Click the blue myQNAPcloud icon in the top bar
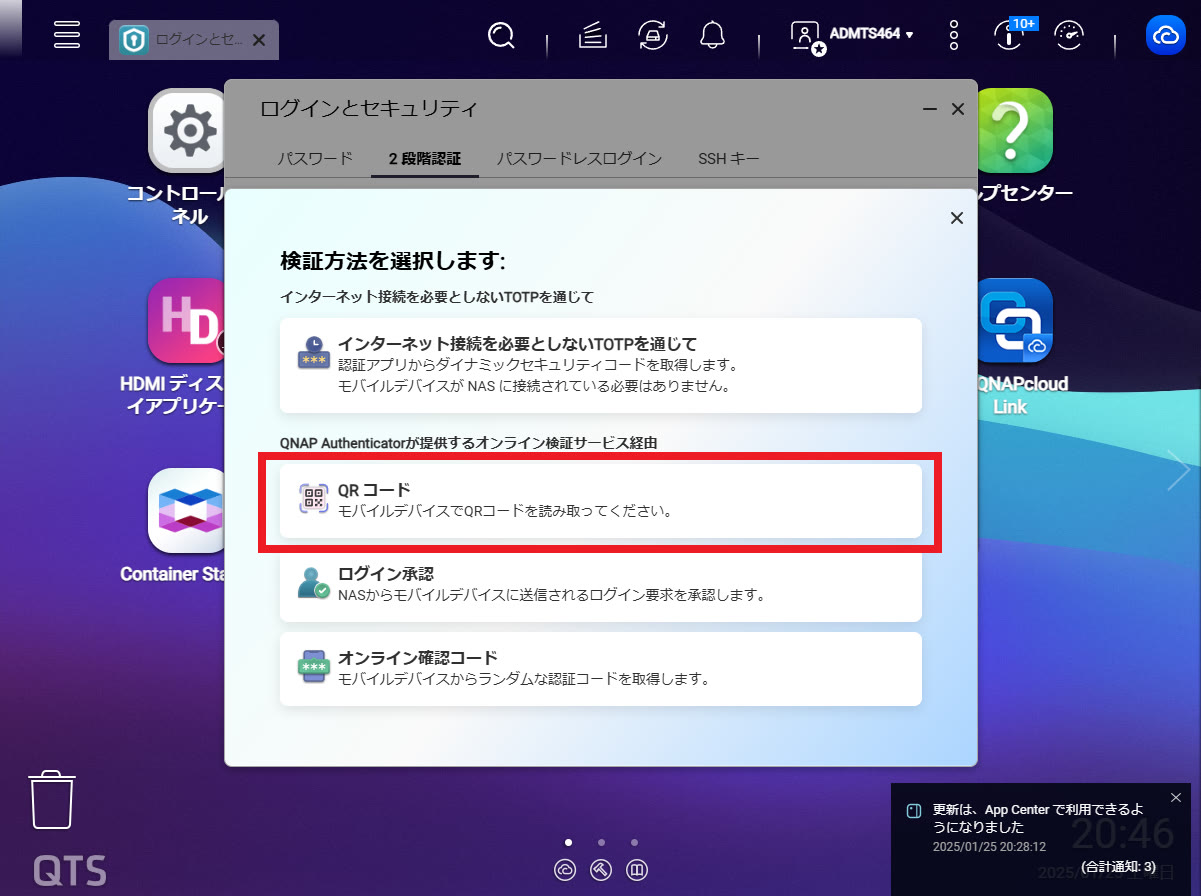 point(1167,36)
